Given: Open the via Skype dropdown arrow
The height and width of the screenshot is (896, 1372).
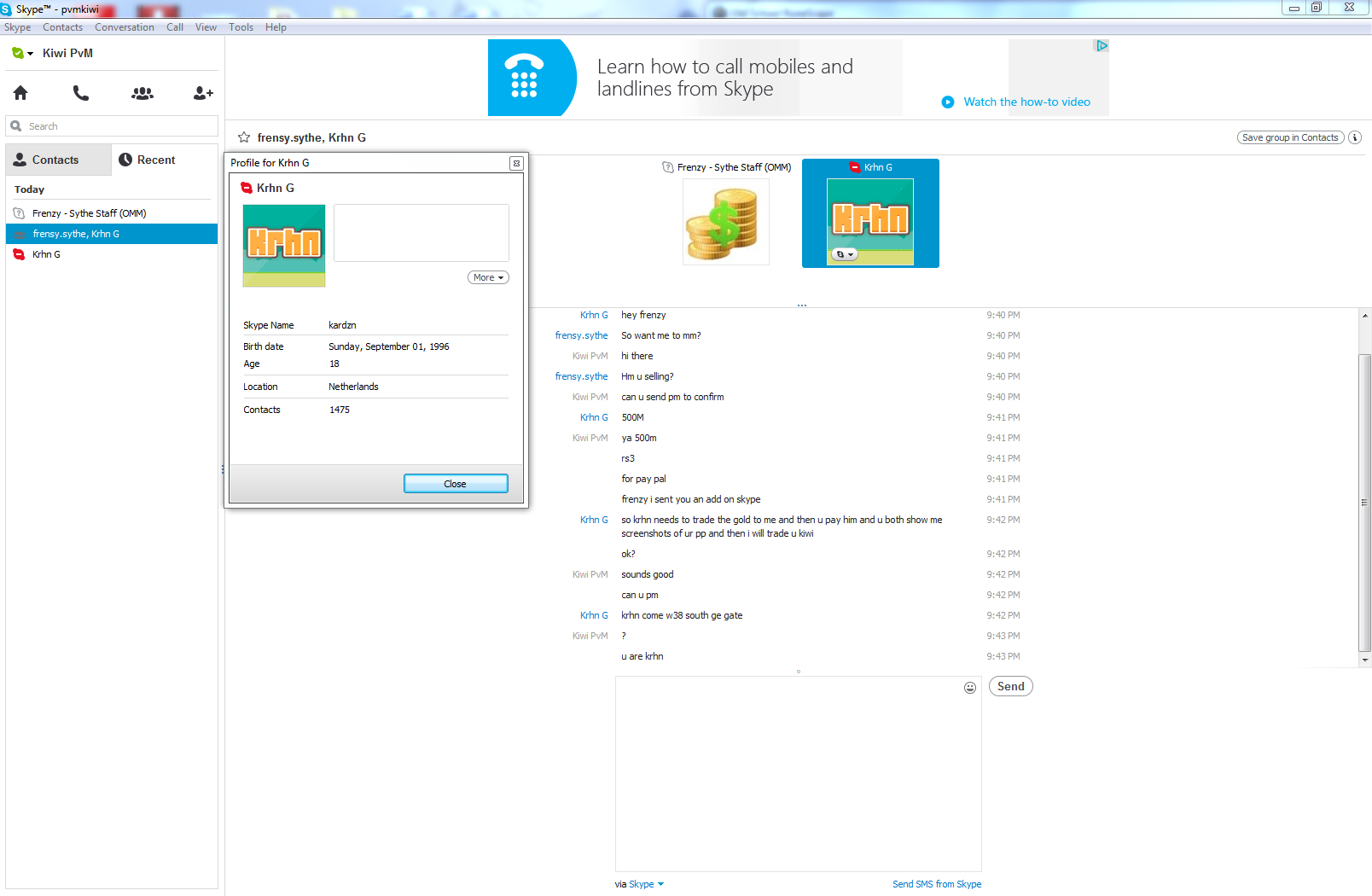Looking at the screenshot, I should [660, 884].
